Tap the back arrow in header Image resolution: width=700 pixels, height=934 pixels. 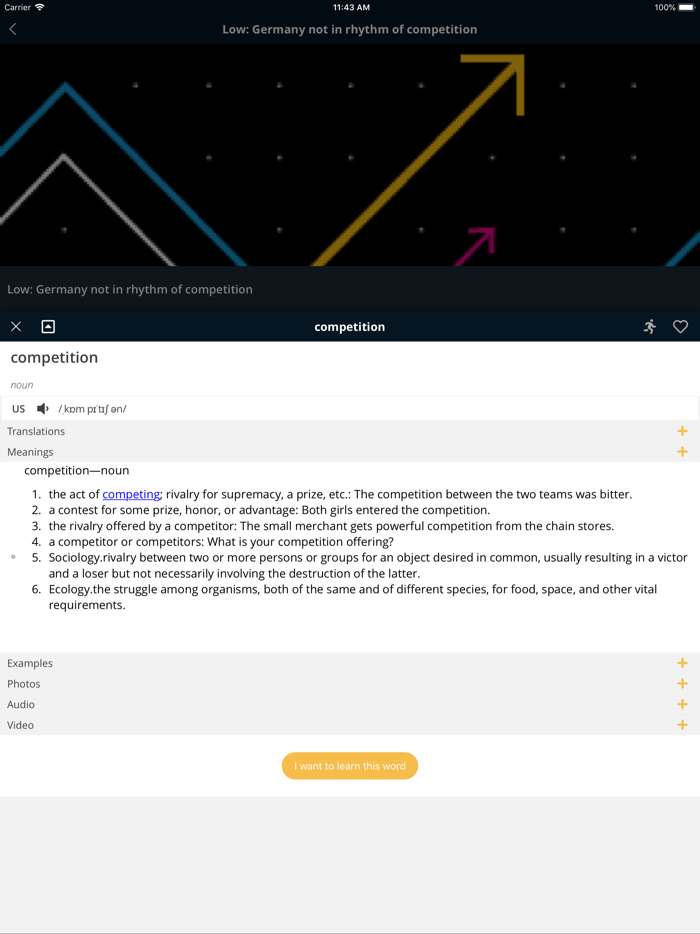(13, 29)
